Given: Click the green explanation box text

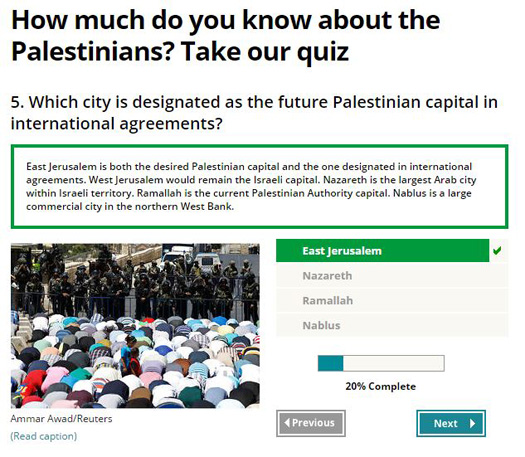Looking at the screenshot, I should point(251,186).
